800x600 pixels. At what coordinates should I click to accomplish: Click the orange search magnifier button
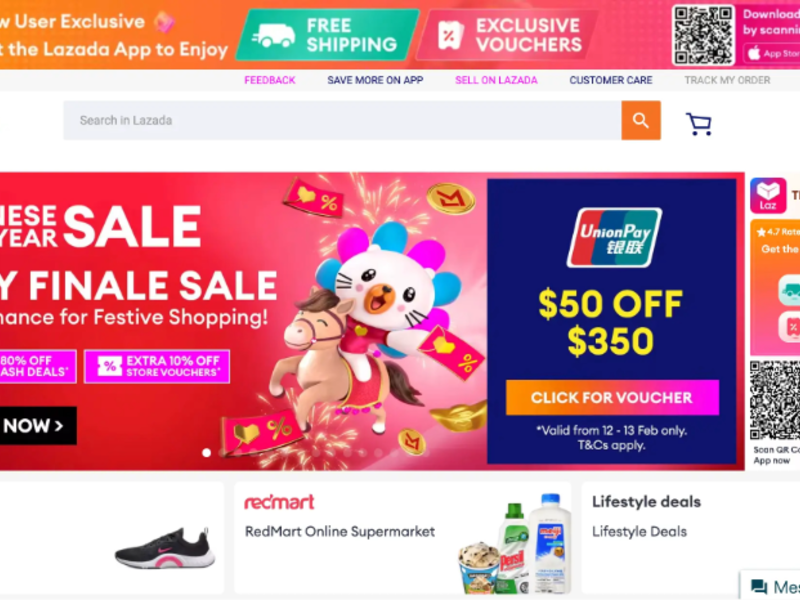click(x=641, y=120)
